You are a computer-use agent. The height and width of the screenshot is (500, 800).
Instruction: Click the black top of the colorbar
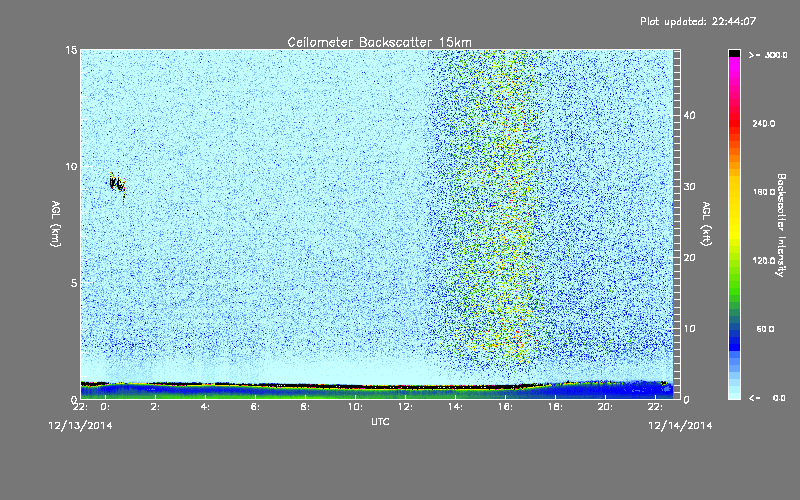coord(734,53)
